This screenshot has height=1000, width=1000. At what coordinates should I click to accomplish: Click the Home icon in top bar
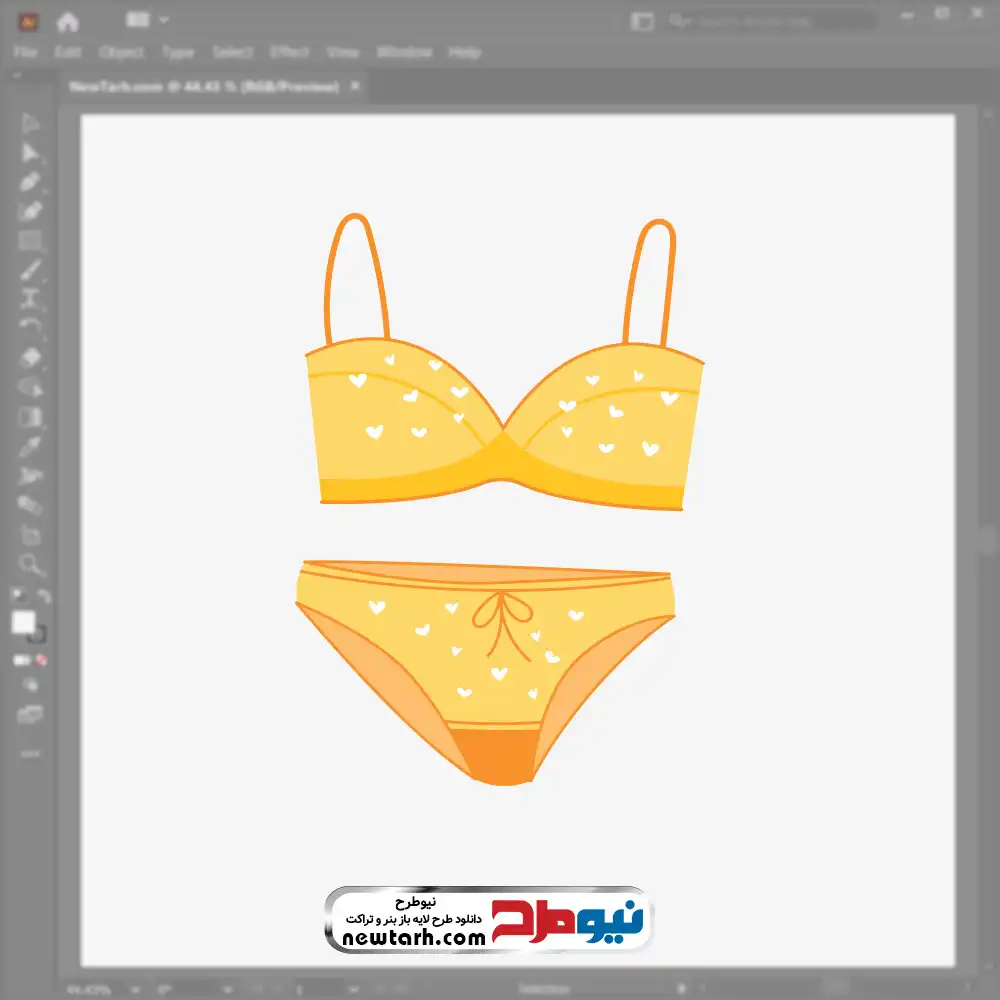click(x=67, y=21)
